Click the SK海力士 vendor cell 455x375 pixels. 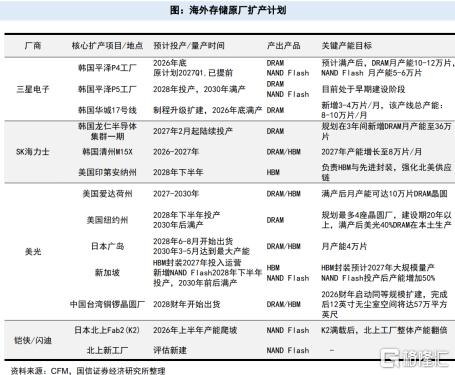[x=33, y=152]
